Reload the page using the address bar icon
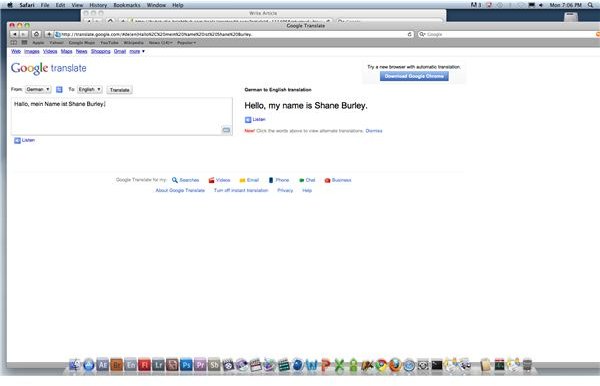The width and height of the screenshot is (600, 386). (x=409, y=34)
